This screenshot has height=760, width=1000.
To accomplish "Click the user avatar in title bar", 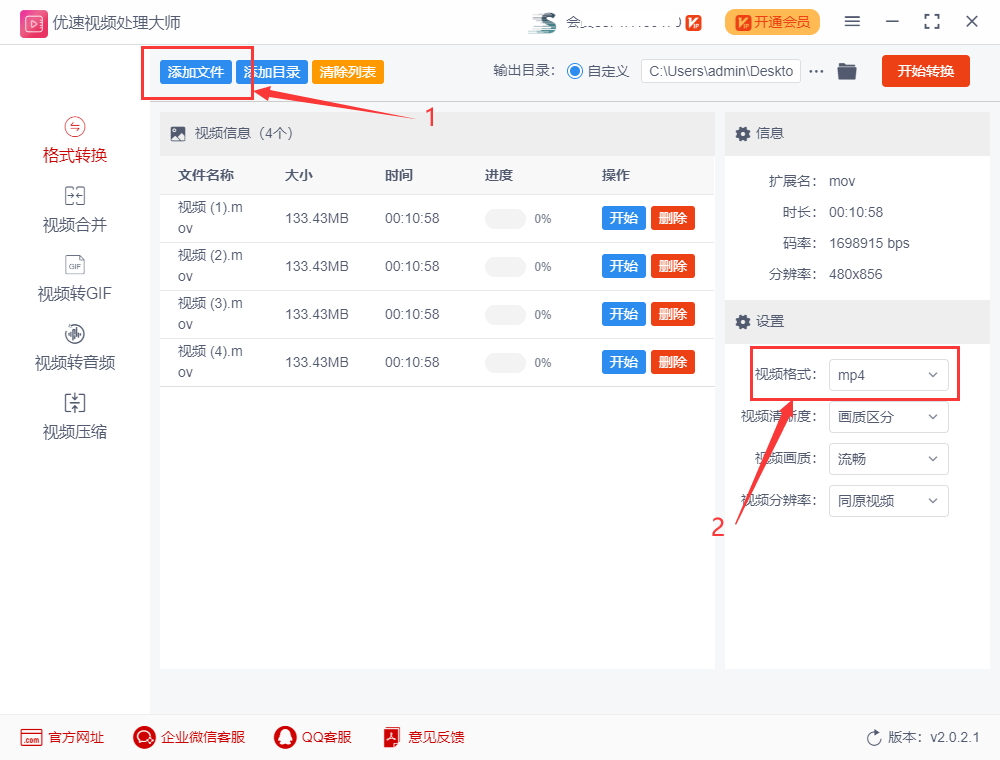I will point(543,23).
